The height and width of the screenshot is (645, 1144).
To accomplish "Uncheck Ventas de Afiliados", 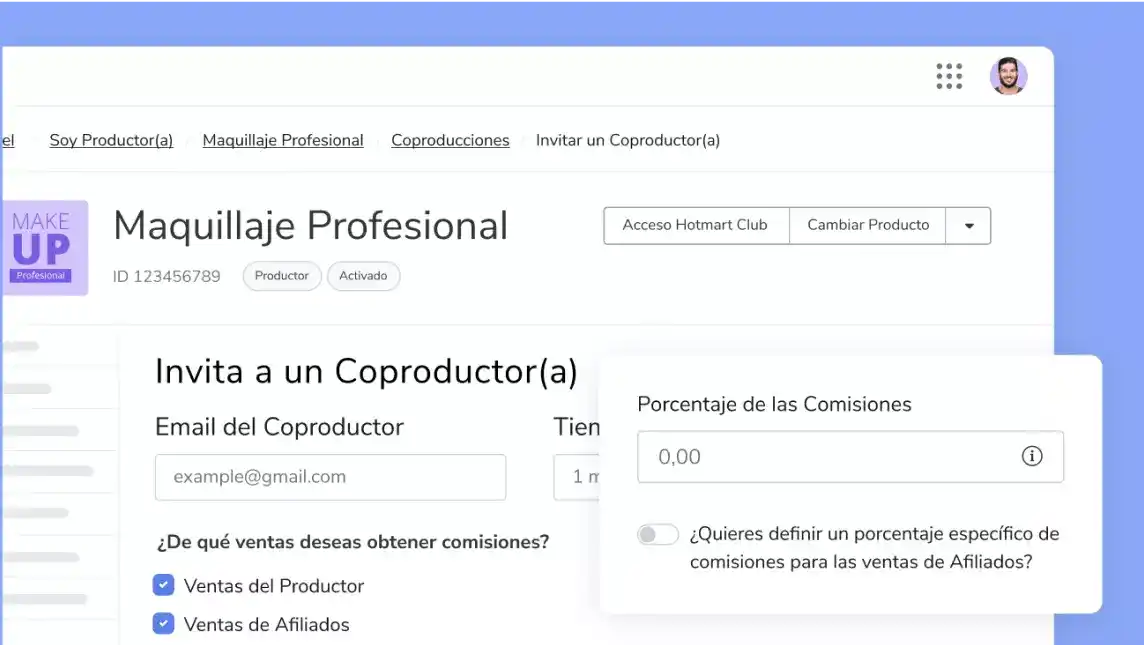I will pos(163,623).
